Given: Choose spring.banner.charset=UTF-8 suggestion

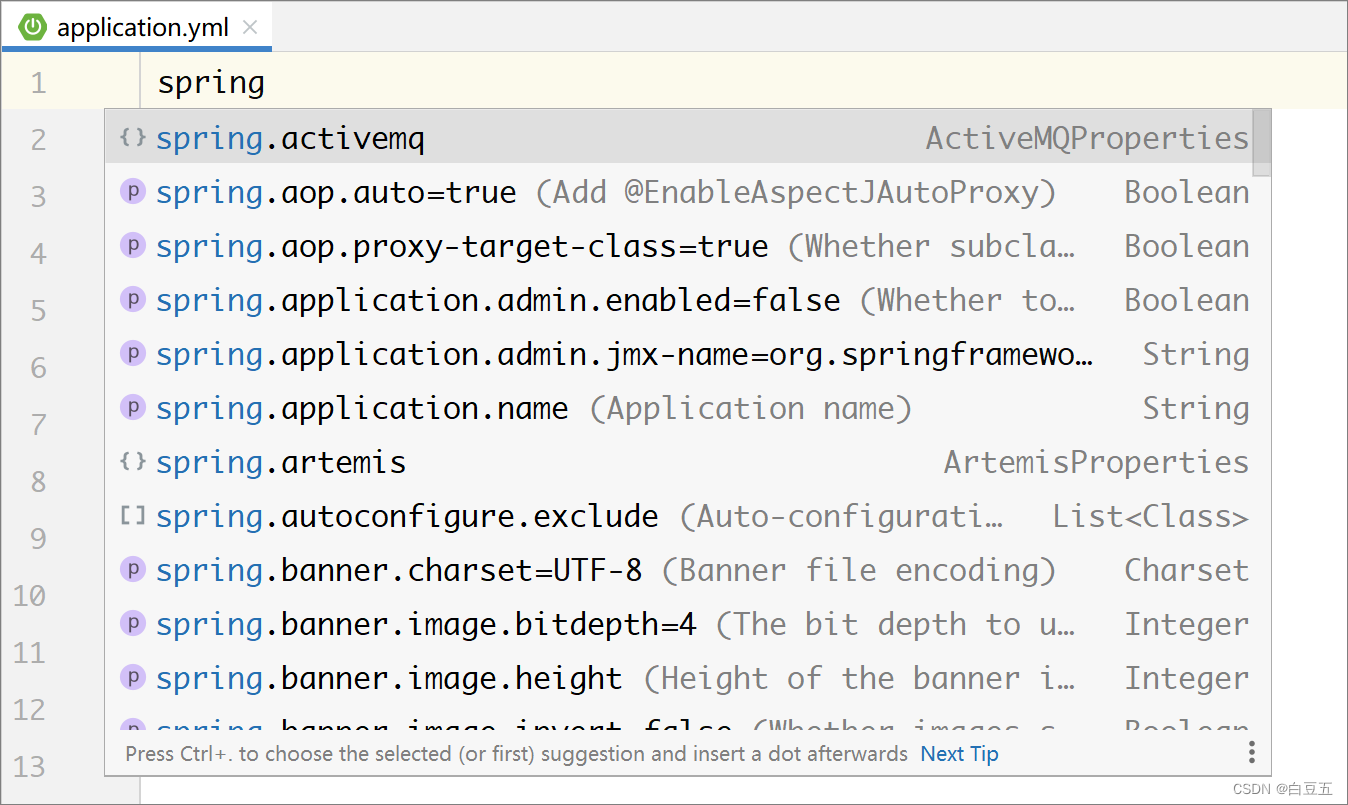Looking at the screenshot, I should [680, 569].
